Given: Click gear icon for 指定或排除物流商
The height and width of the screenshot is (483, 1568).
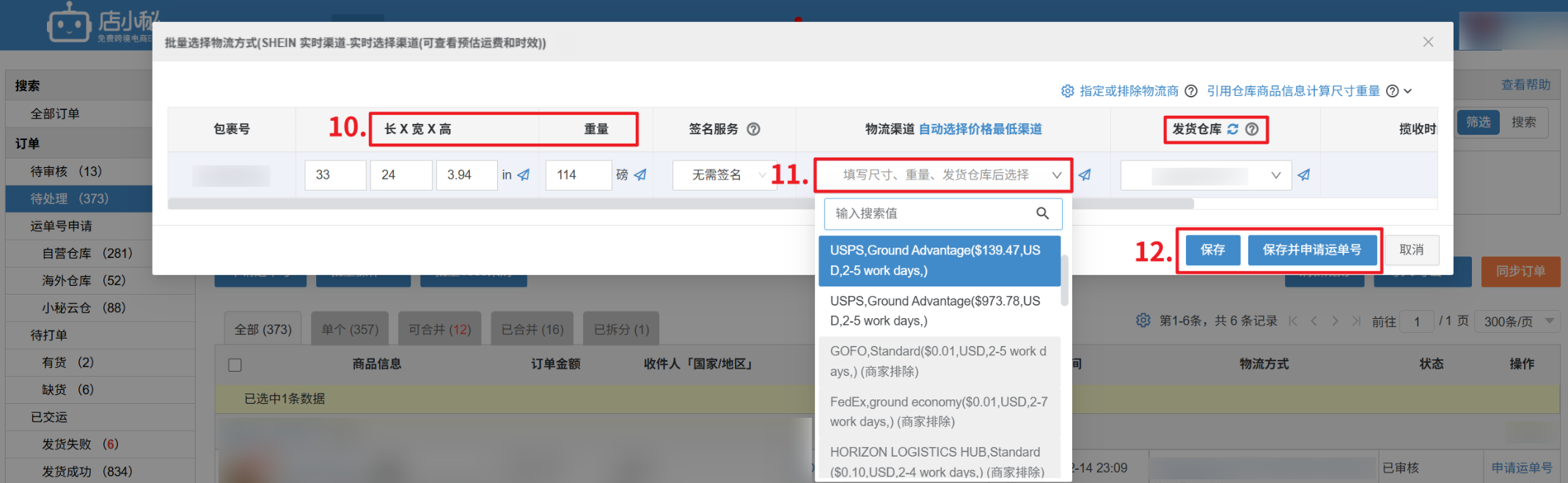Looking at the screenshot, I should click(x=1068, y=91).
